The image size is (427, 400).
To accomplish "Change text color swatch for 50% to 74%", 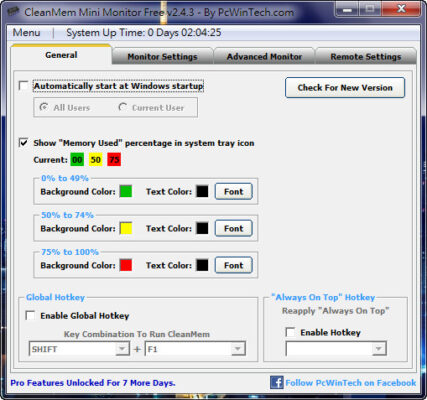I will pyautogui.click(x=202, y=228).
